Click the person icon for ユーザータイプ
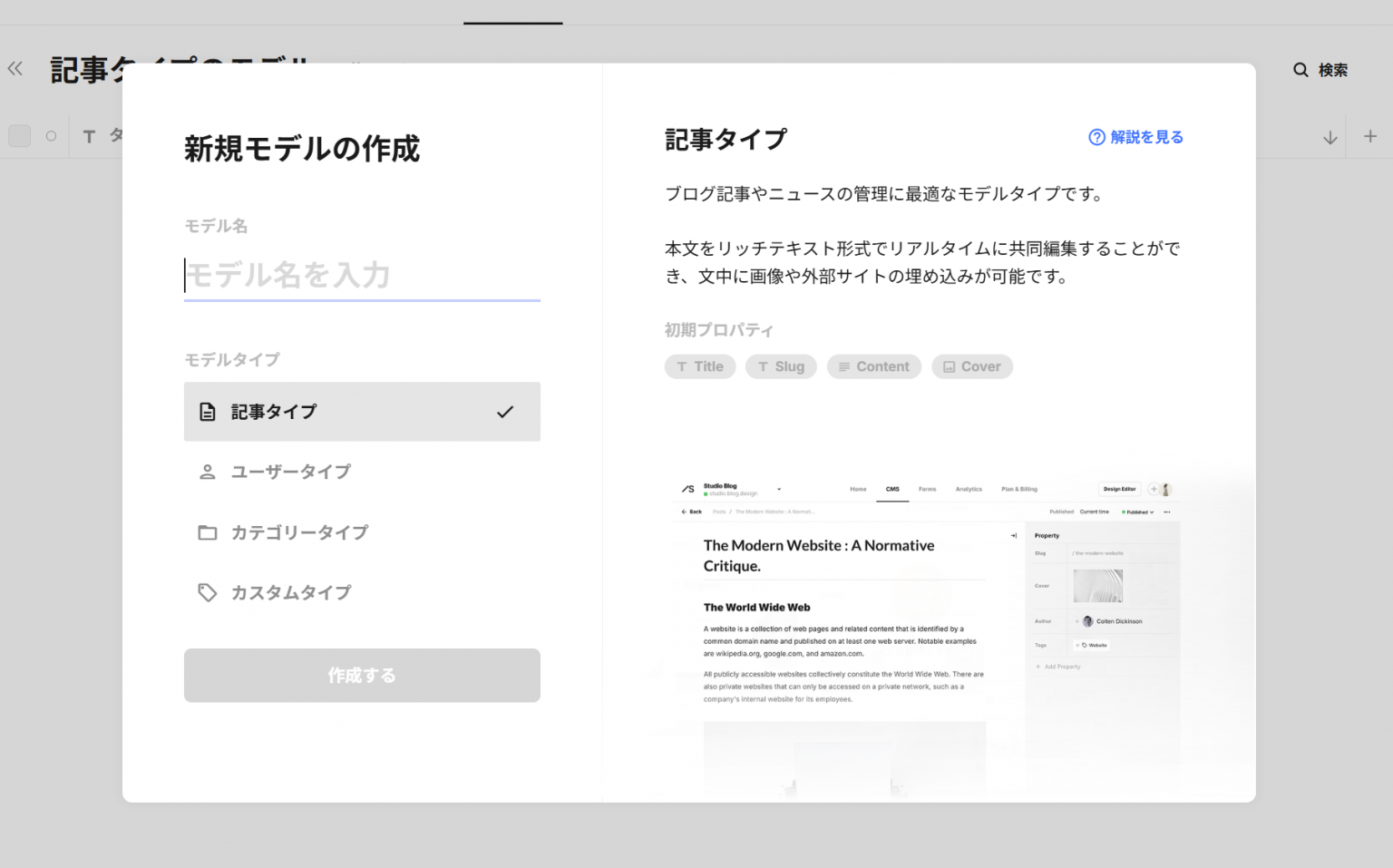Image resolution: width=1393 pixels, height=868 pixels. pos(207,471)
